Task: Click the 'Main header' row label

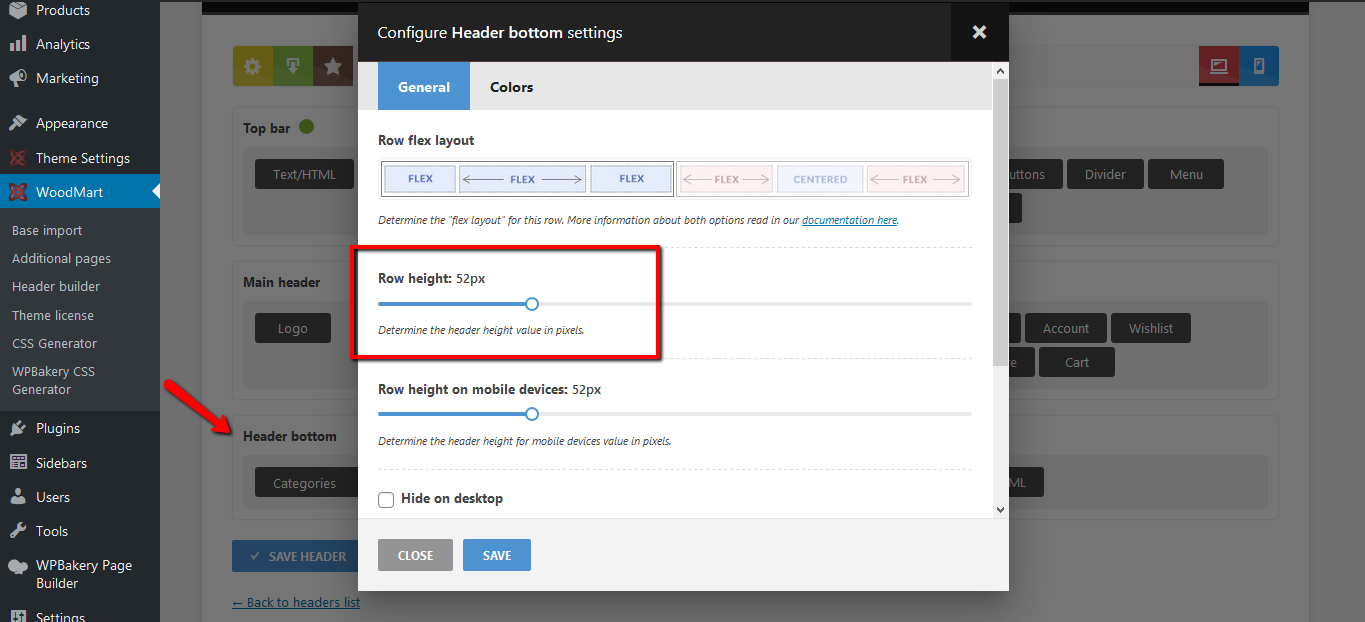Action: [x=282, y=282]
